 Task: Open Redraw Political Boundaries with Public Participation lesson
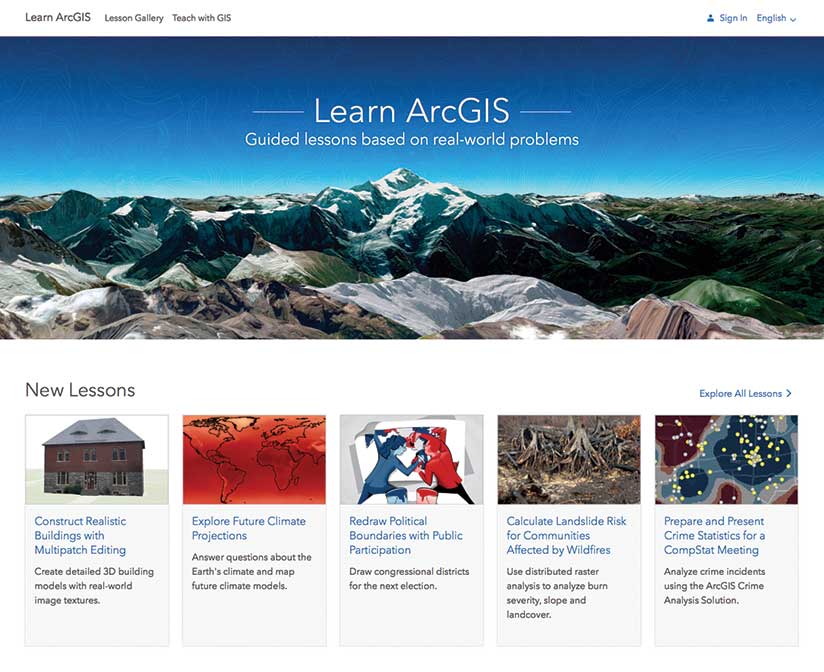(x=406, y=535)
